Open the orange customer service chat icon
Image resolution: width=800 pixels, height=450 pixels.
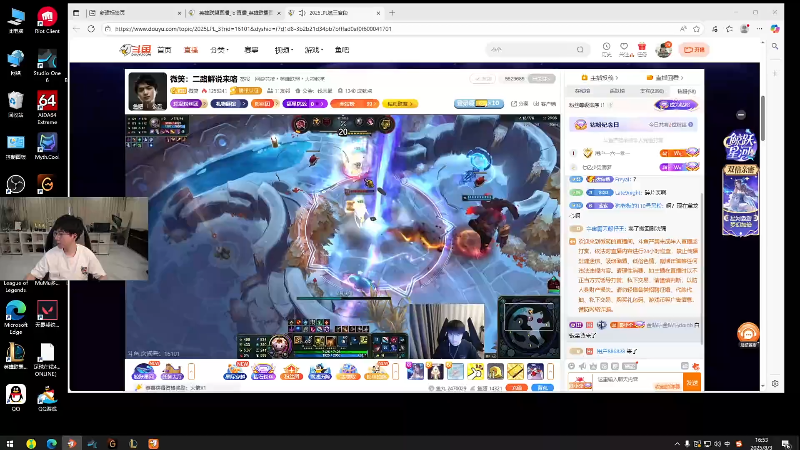[748, 334]
